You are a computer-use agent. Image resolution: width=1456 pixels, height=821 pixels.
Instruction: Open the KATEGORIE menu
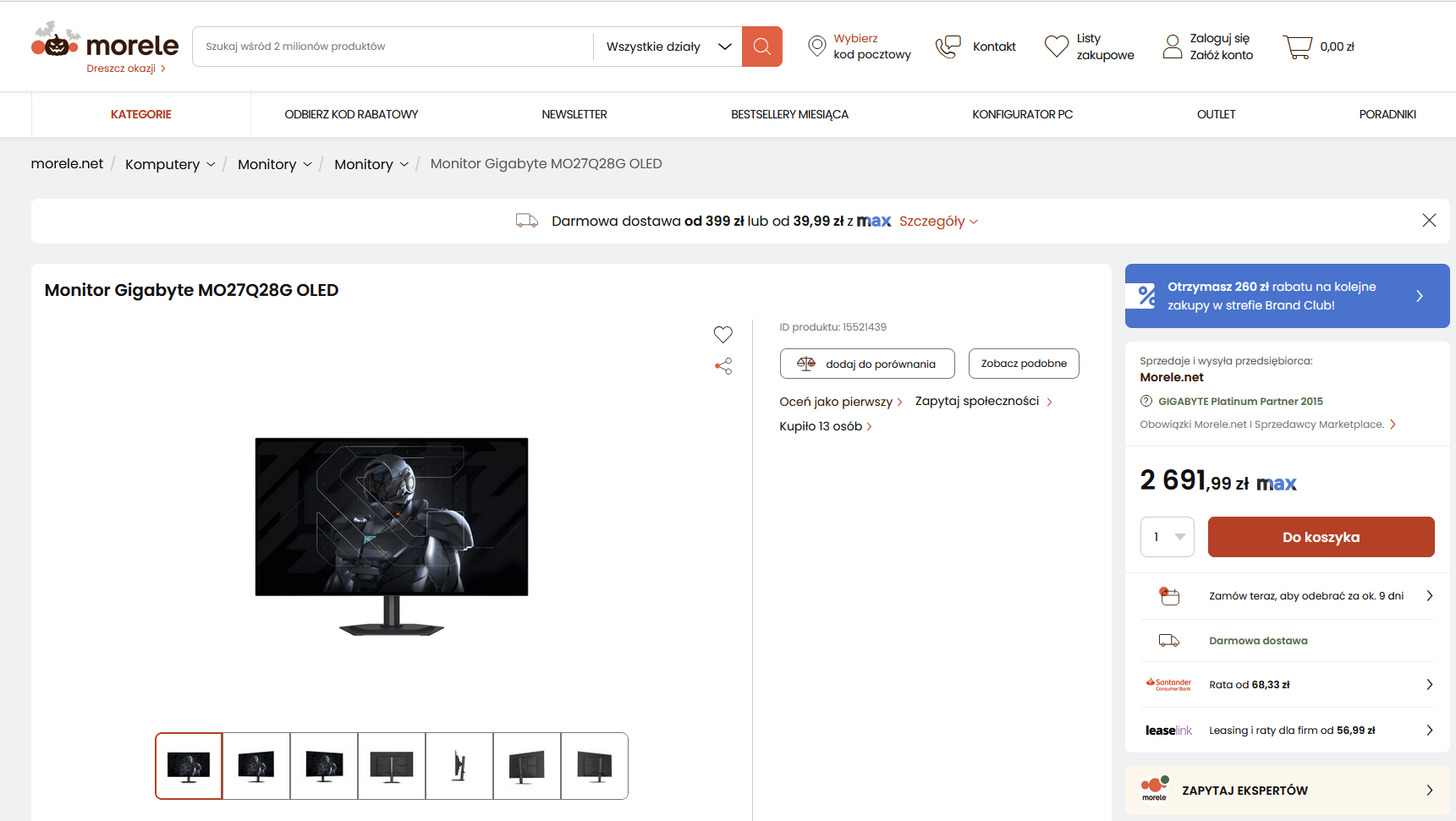tap(141, 114)
